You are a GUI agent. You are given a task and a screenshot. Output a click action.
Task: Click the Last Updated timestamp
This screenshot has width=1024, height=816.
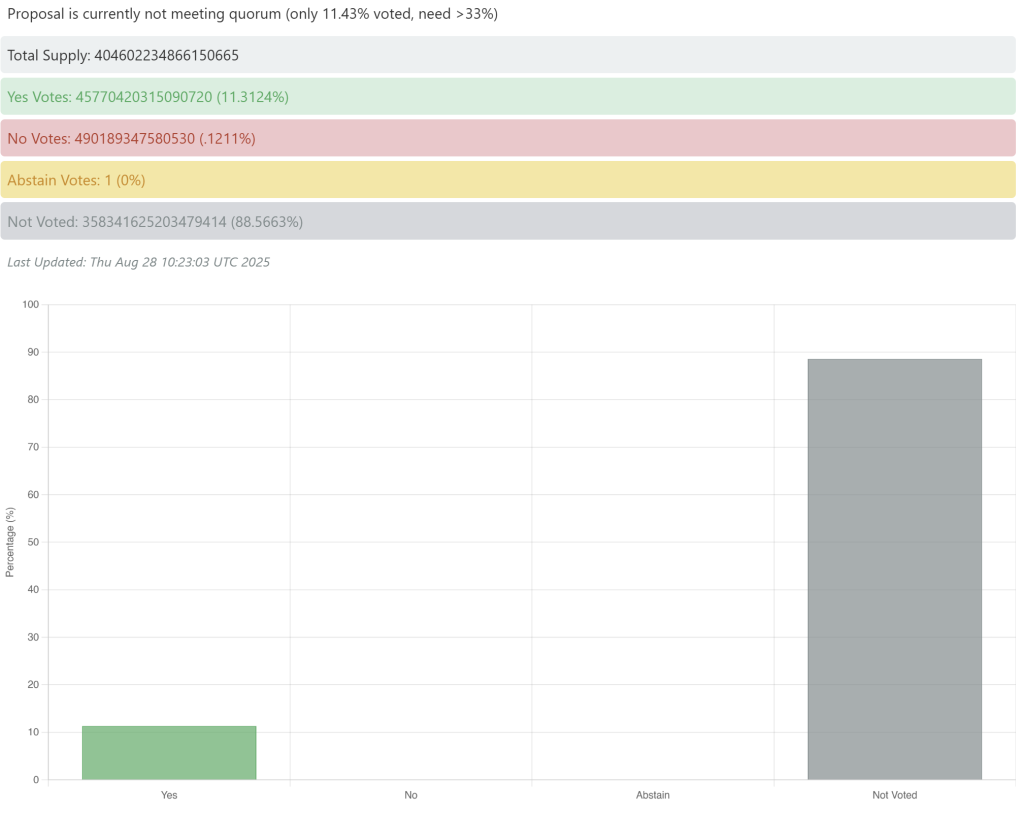click(x=138, y=262)
